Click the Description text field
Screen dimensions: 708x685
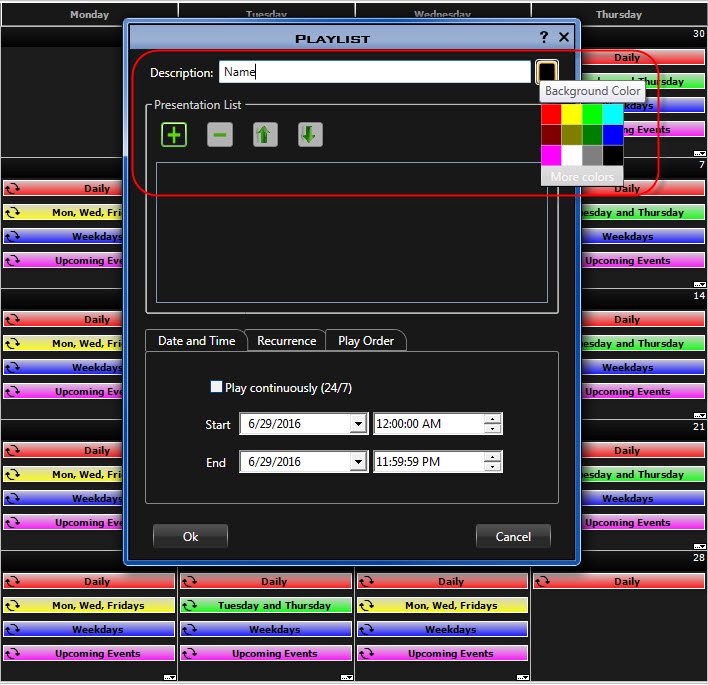point(375,72)
